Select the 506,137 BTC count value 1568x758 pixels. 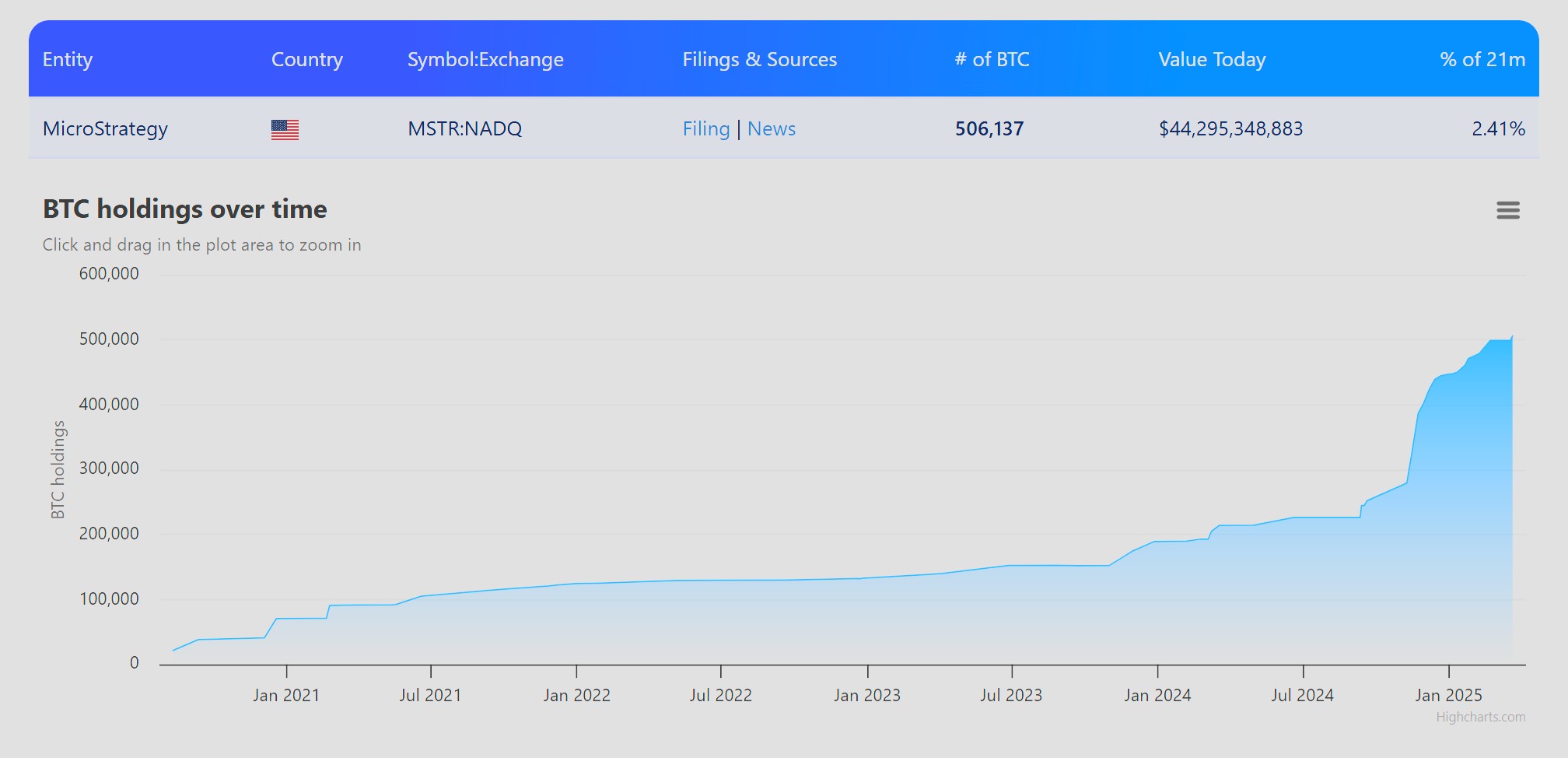tap(989, 128)
